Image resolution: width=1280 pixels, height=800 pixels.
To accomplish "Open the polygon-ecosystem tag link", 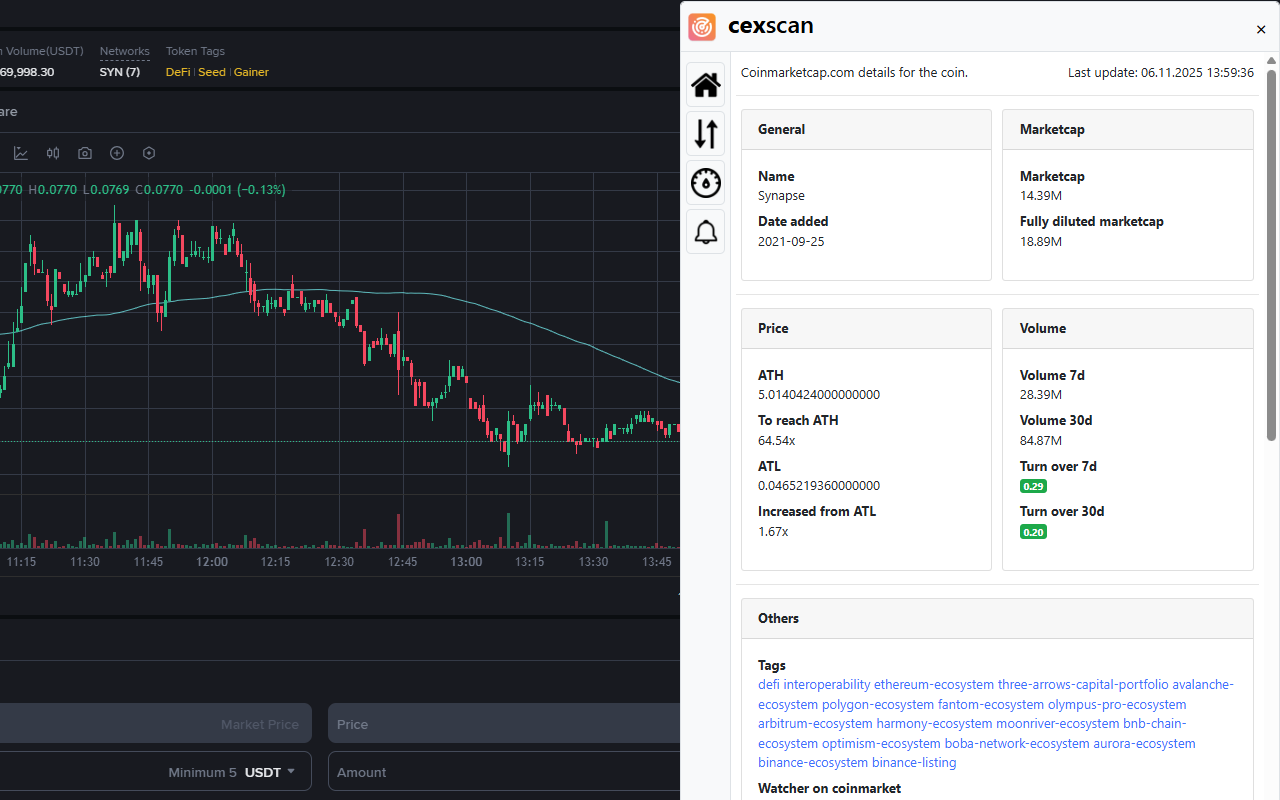I will 878,704.
